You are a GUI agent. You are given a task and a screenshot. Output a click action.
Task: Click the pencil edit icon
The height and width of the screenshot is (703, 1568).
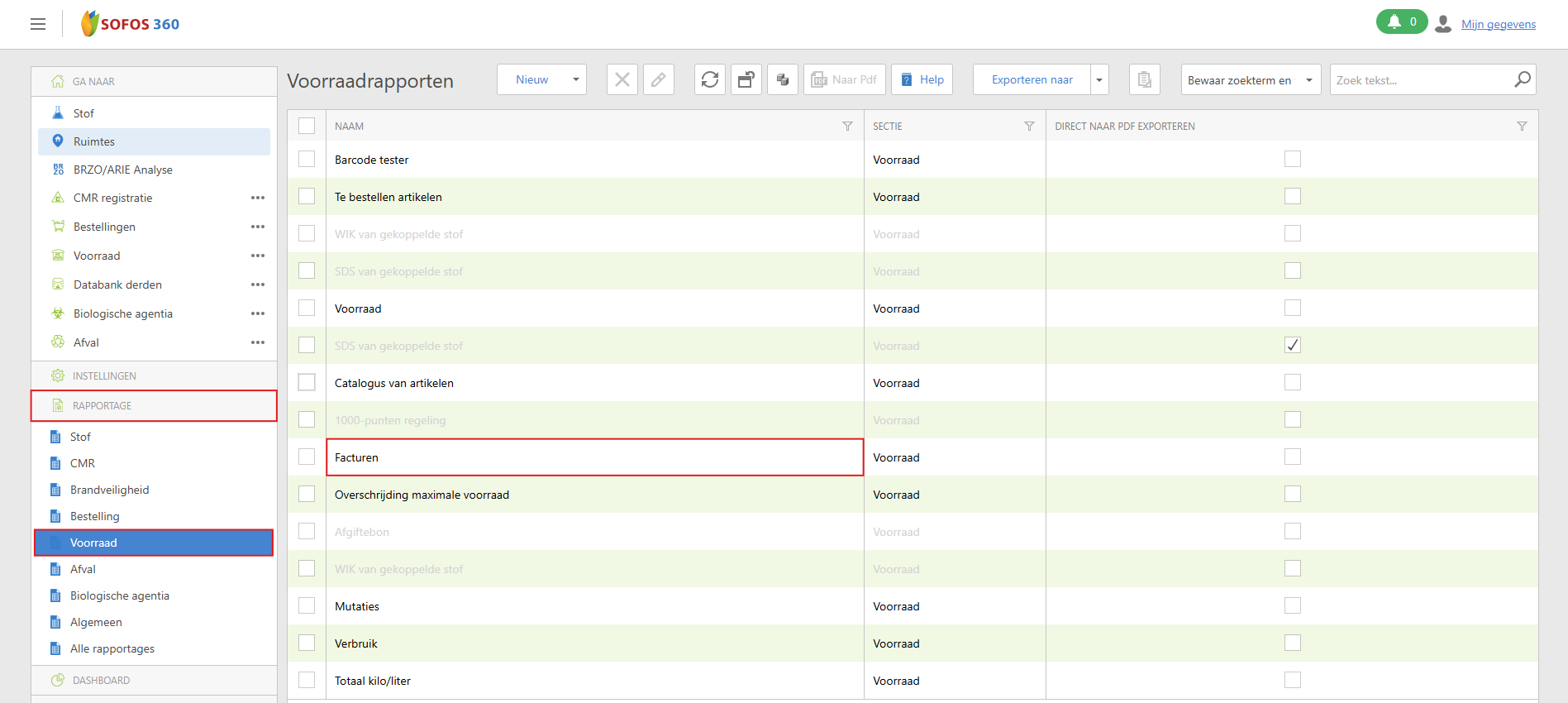click(658, 79)
